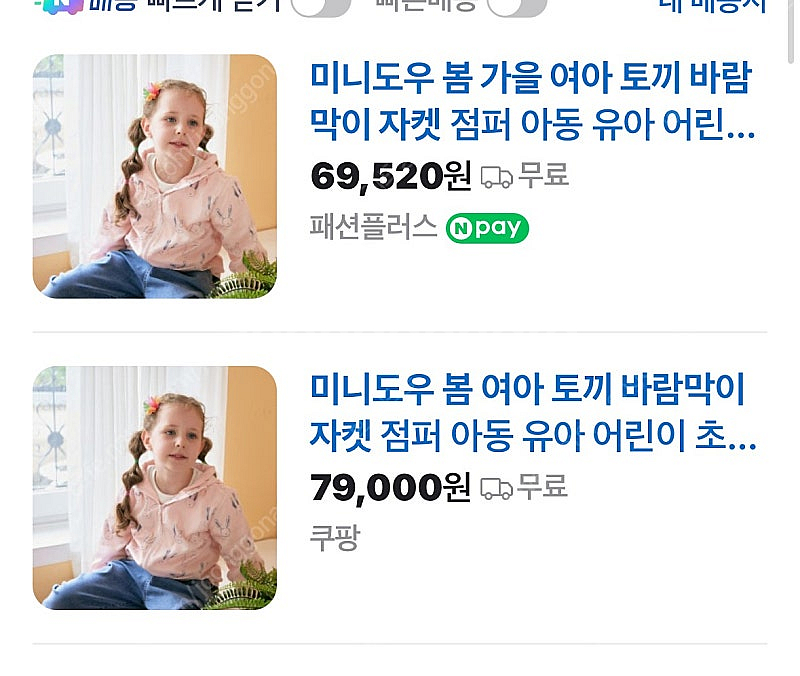Click the 패션플러스 seller name
Viewport: 800px width, 676px height.
tap(373, 227)
